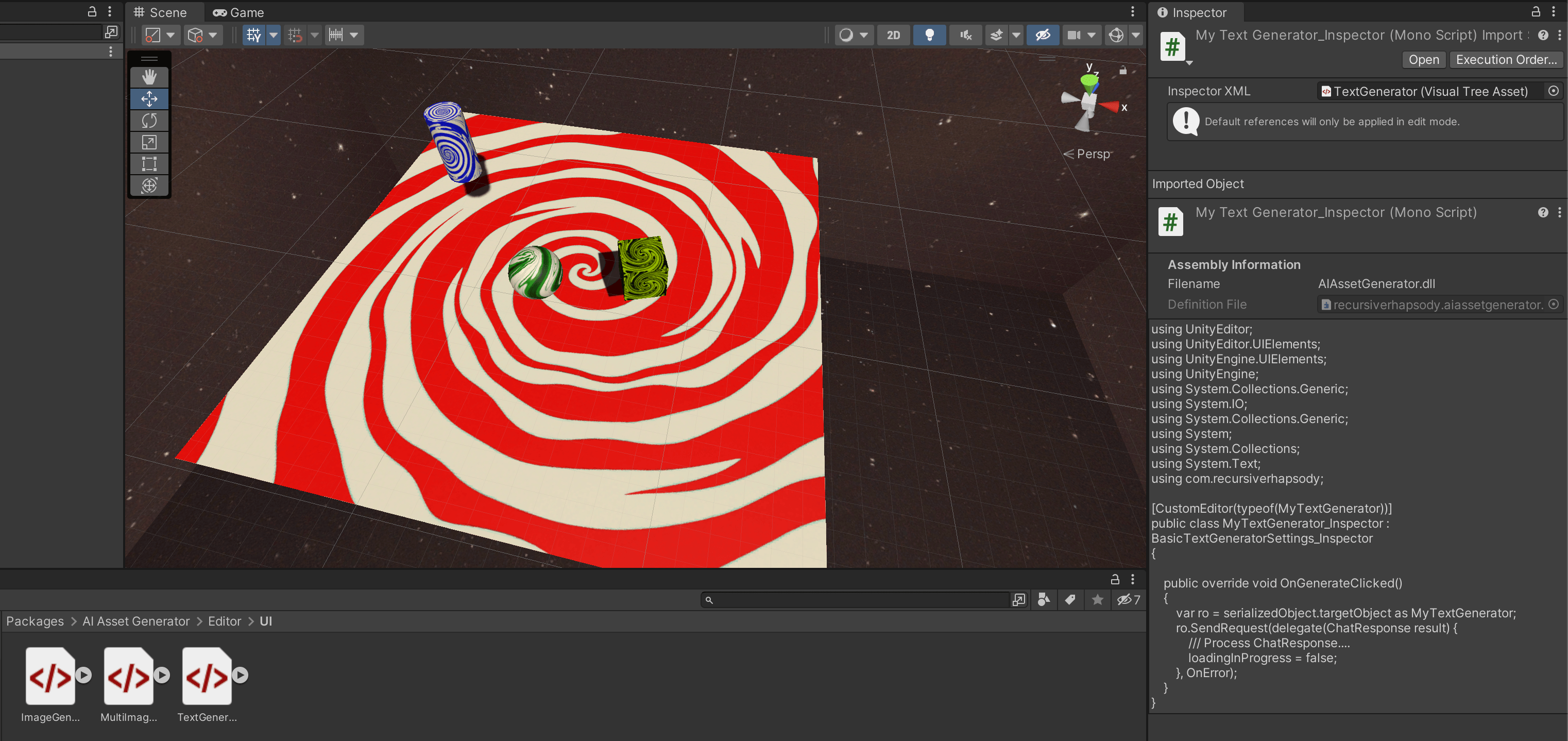Click the search by type icon

pos(1043,600)
